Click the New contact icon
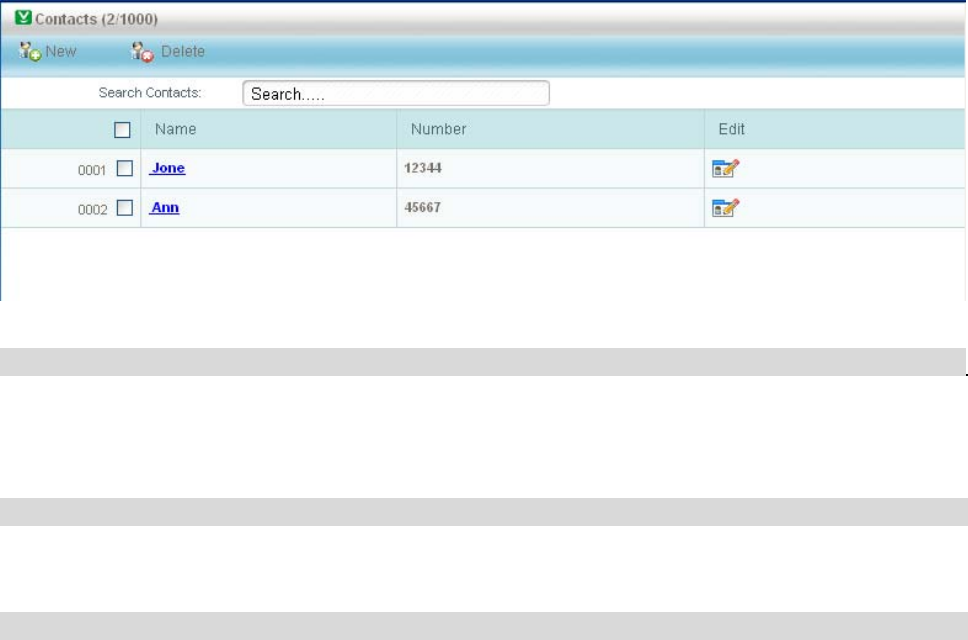968x640 pixels. click(x=30, y=51)
